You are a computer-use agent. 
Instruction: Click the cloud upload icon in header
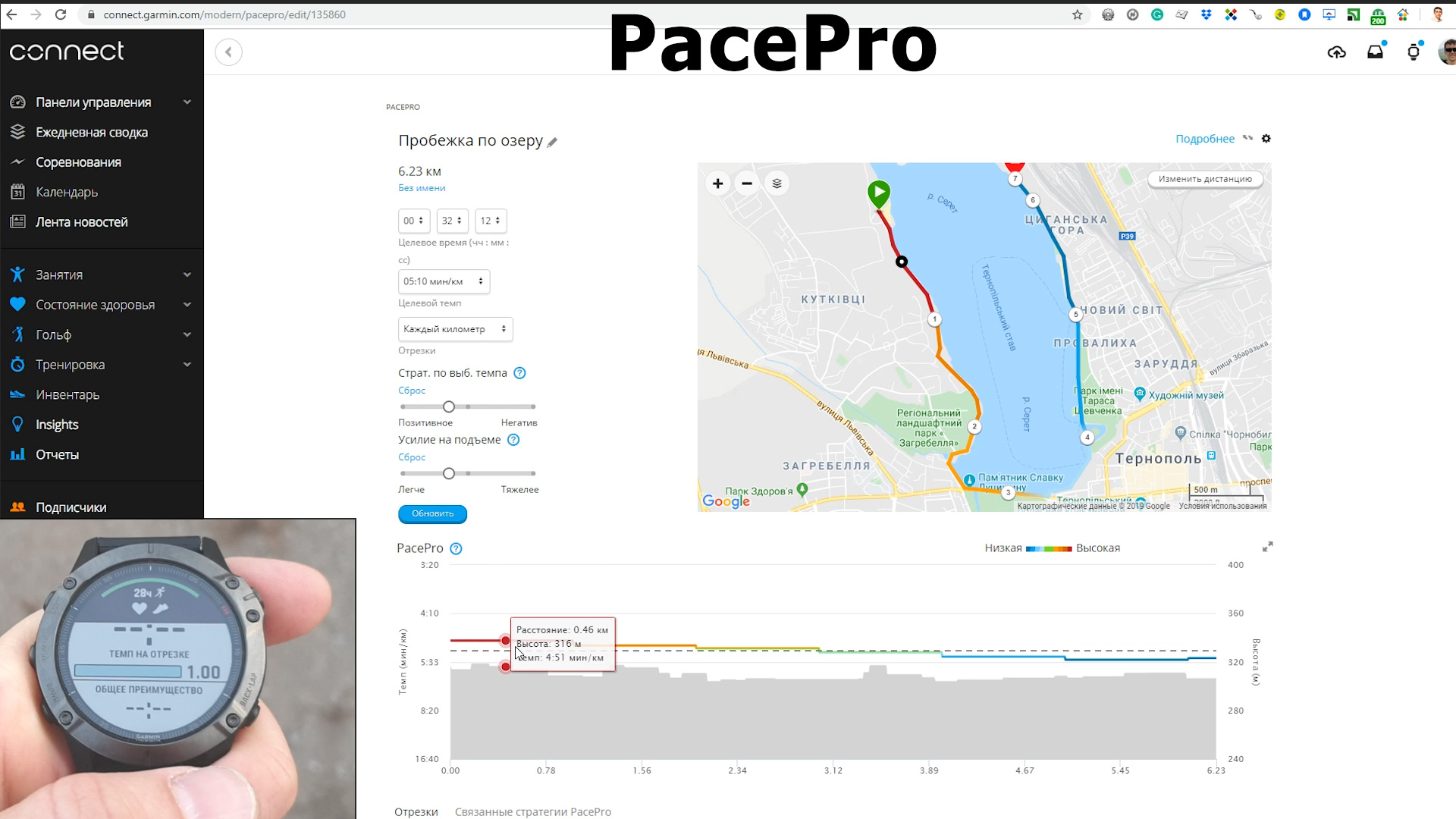(x=1336, y=52)
